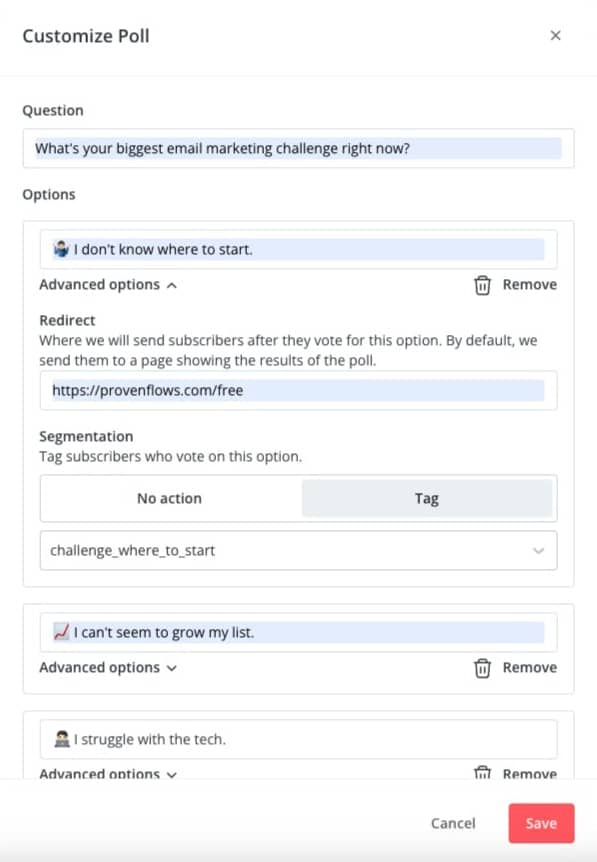Click trash icon for struggle with tech option
597x862 pixels.
482,772
